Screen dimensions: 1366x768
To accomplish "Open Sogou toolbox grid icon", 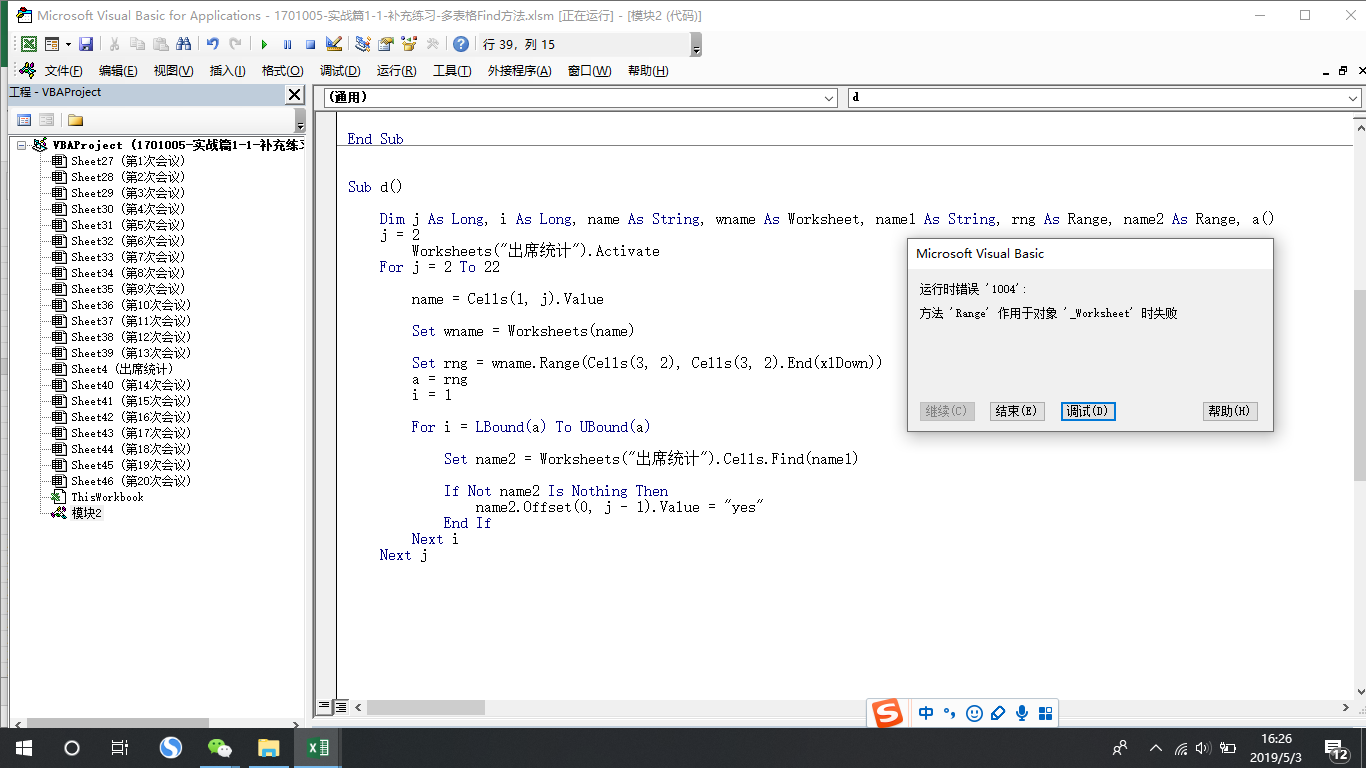I will pos(1046,713).
